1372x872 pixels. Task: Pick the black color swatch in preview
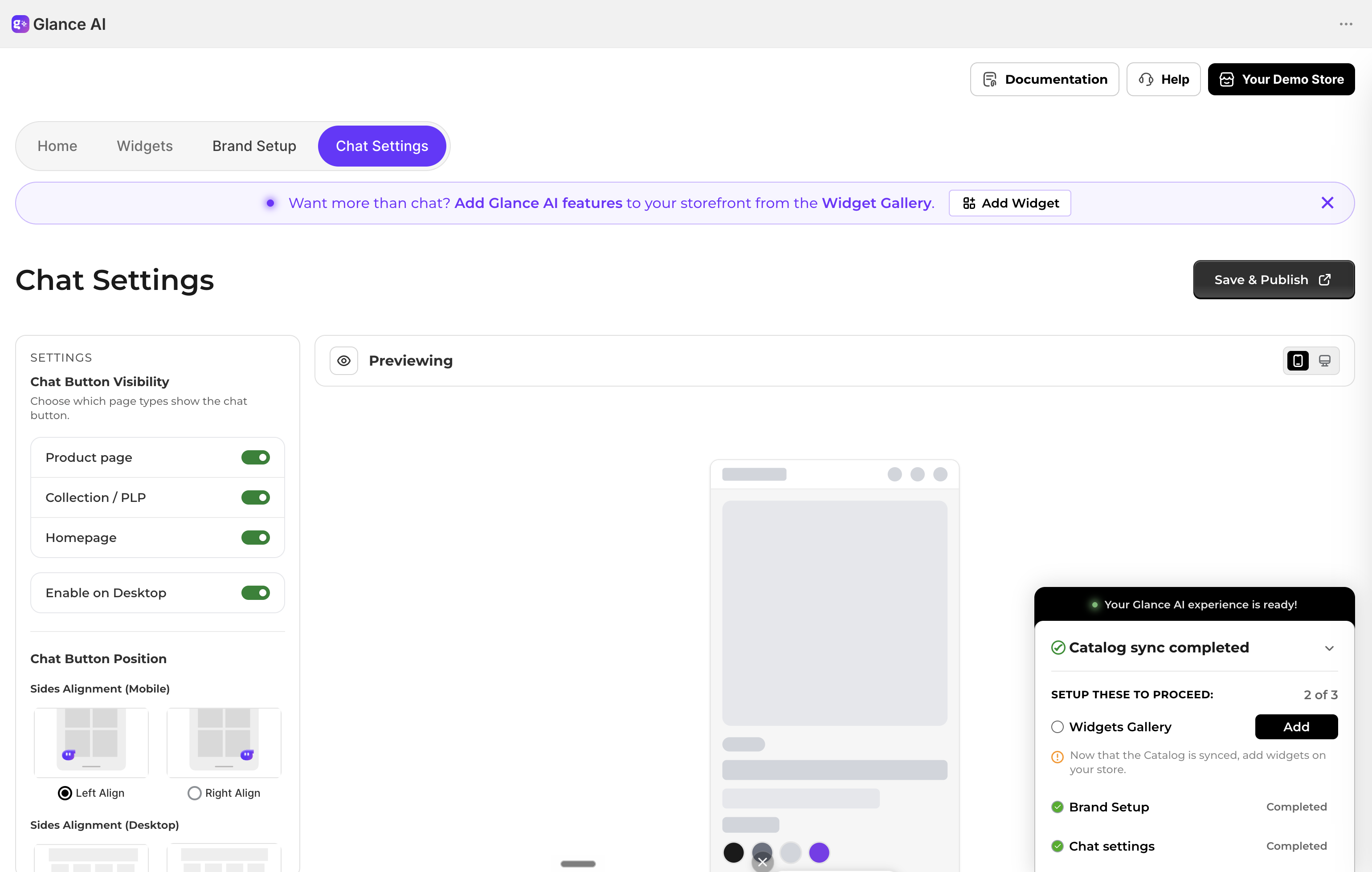[733, 853]
